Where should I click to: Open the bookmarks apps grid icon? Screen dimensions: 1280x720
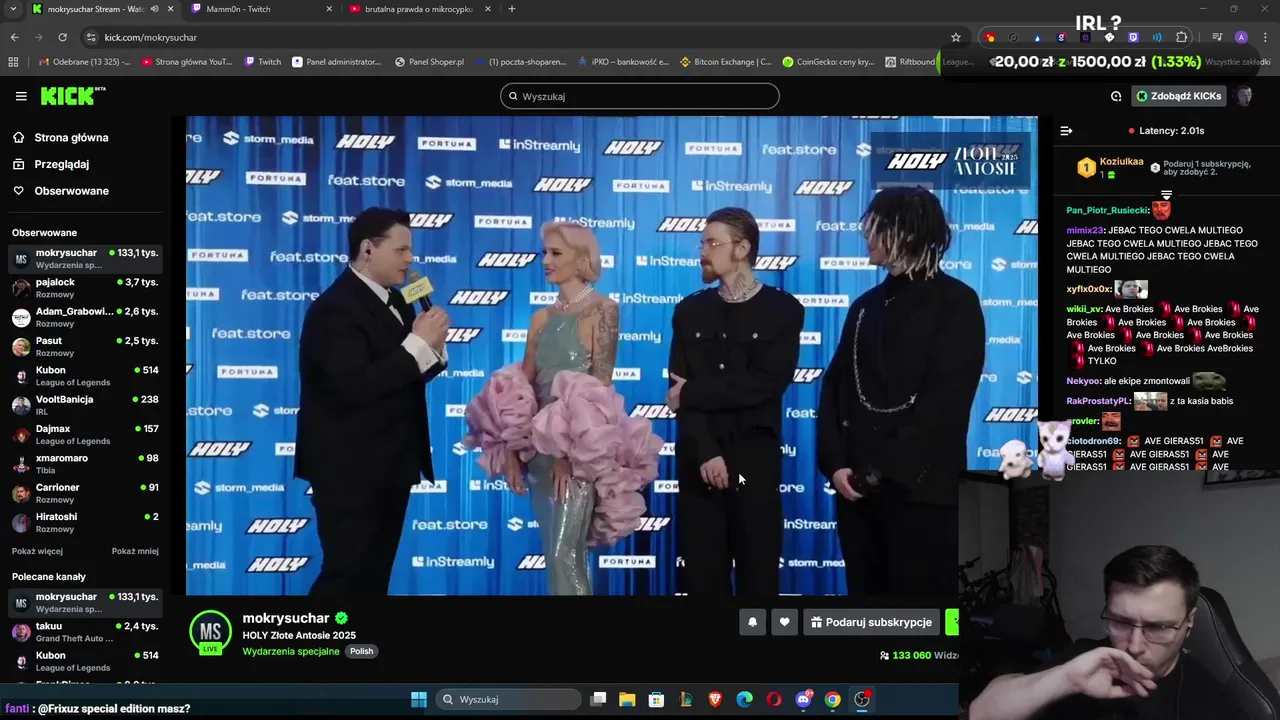(13, 62)
